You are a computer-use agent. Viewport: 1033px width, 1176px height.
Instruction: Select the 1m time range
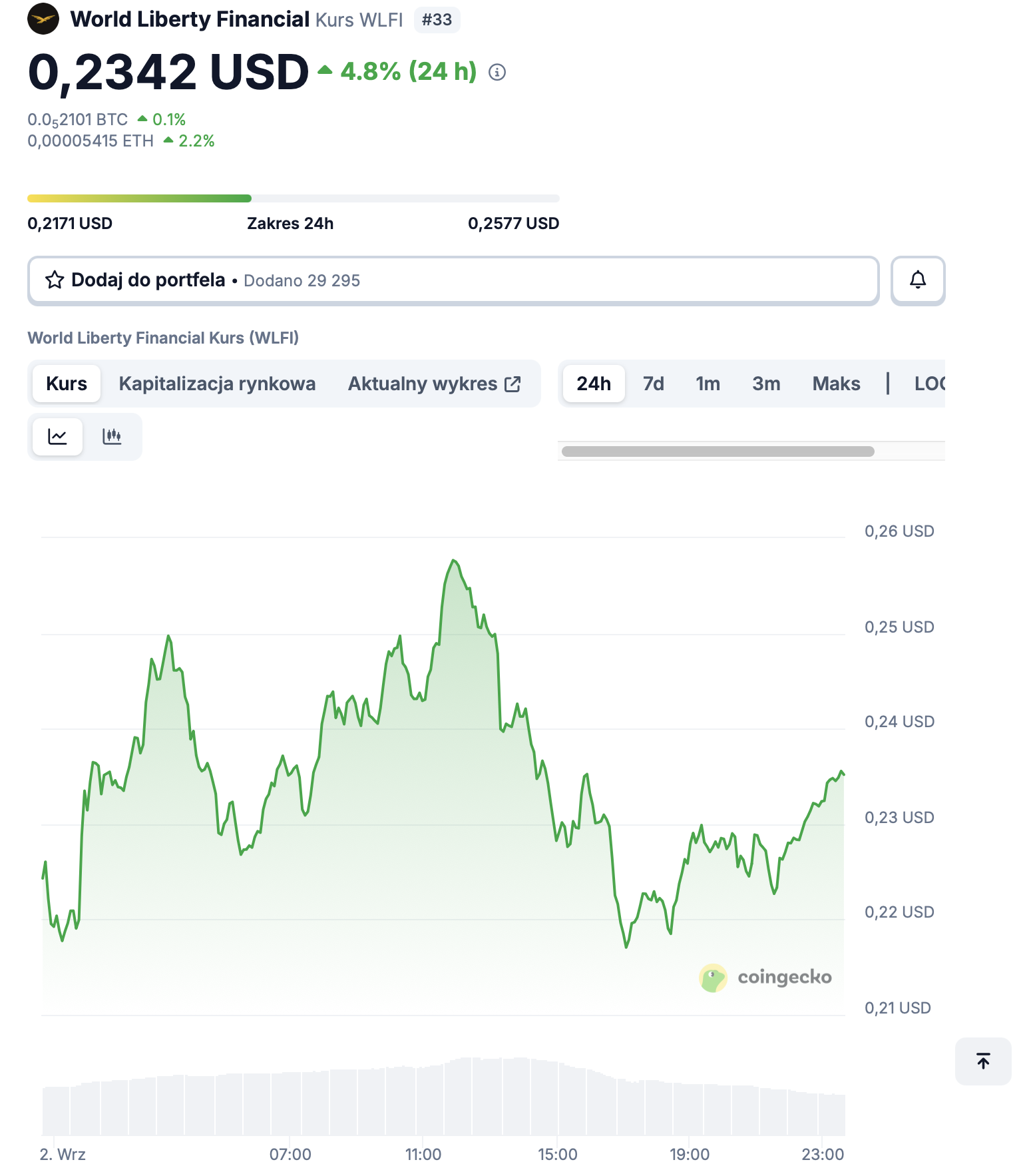pos(708,384)
